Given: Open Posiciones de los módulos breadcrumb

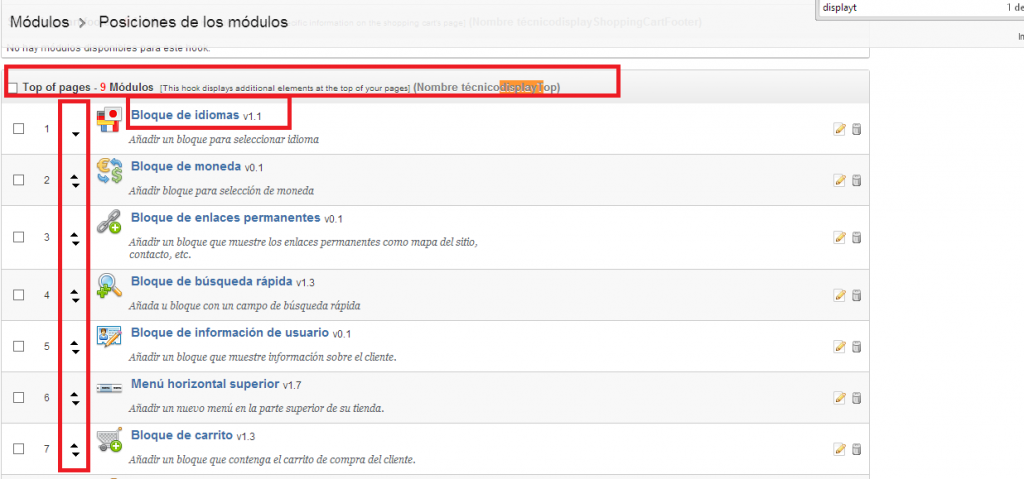Looking at the screenshot, I should pos(193,22).
